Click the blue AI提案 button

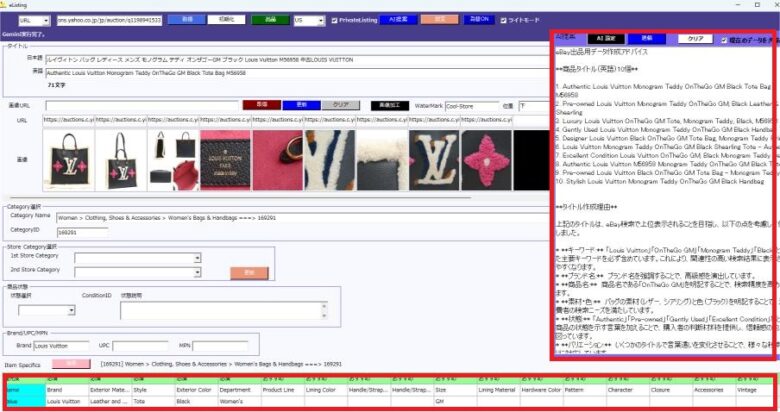(398, 19)
